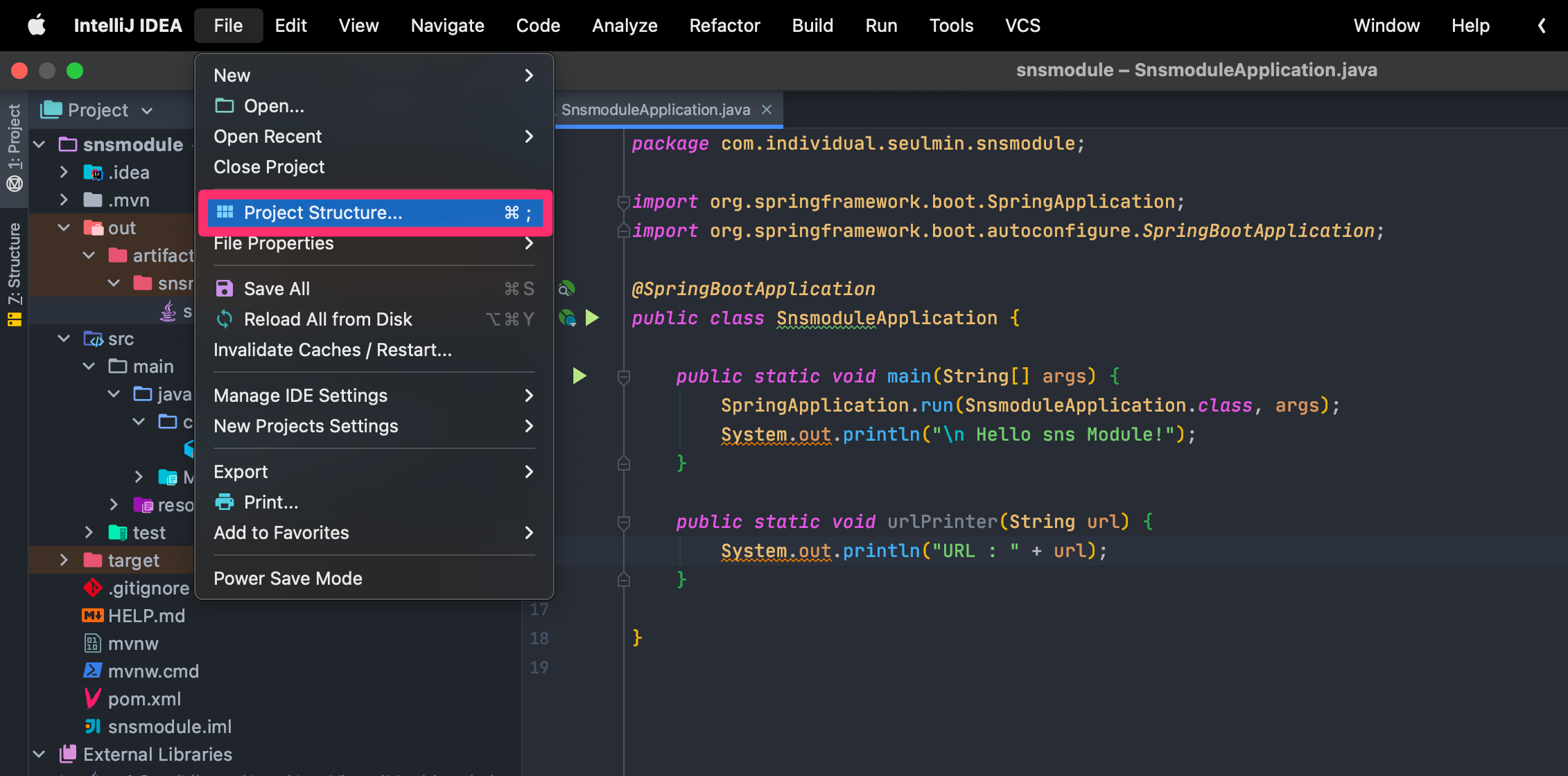Image resolution: width=1568 pixels, height=776 pixels.
Task: Open the 1: Project side tool window
Action: click(14, 147)
